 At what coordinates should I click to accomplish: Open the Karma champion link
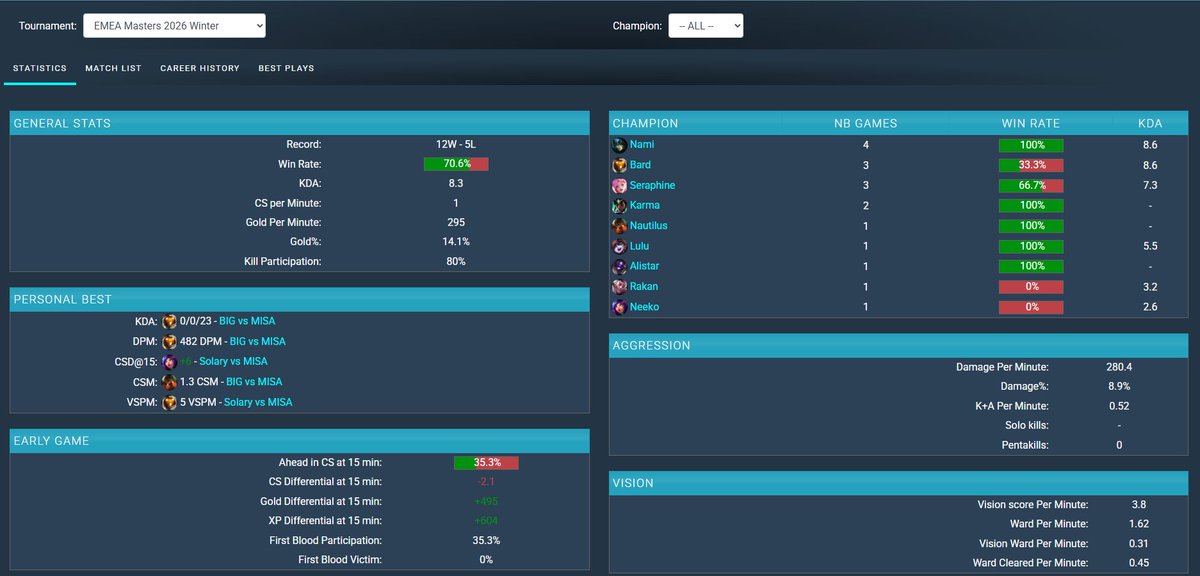645,205
